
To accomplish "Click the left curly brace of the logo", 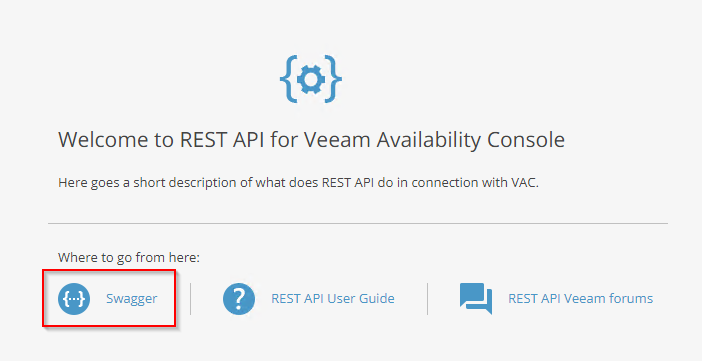I will [288, 79].
